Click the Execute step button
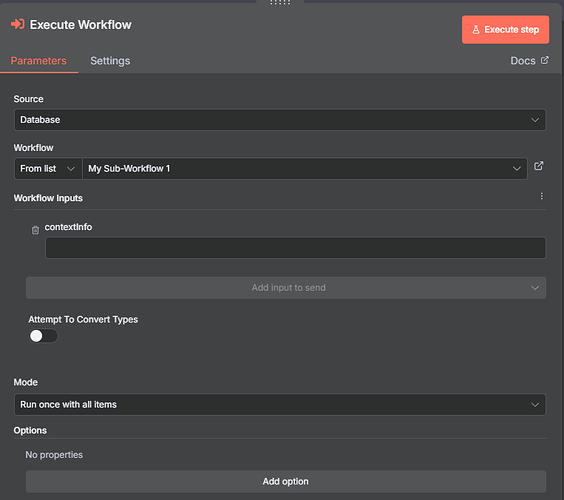Viewport: 564px width, 500px height. 505,29
